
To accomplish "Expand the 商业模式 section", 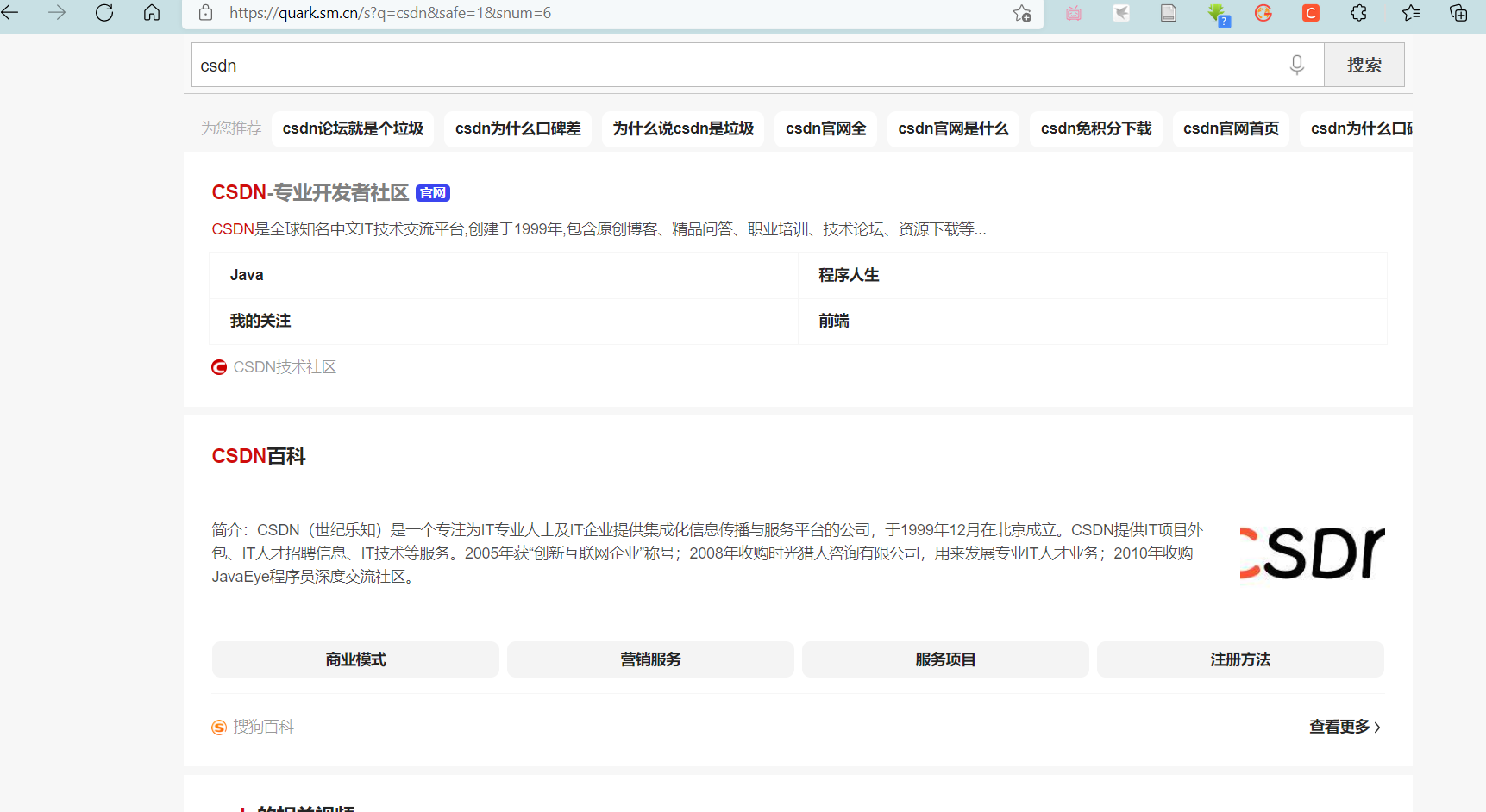I will pyautogui.click(x=355, y=659).
